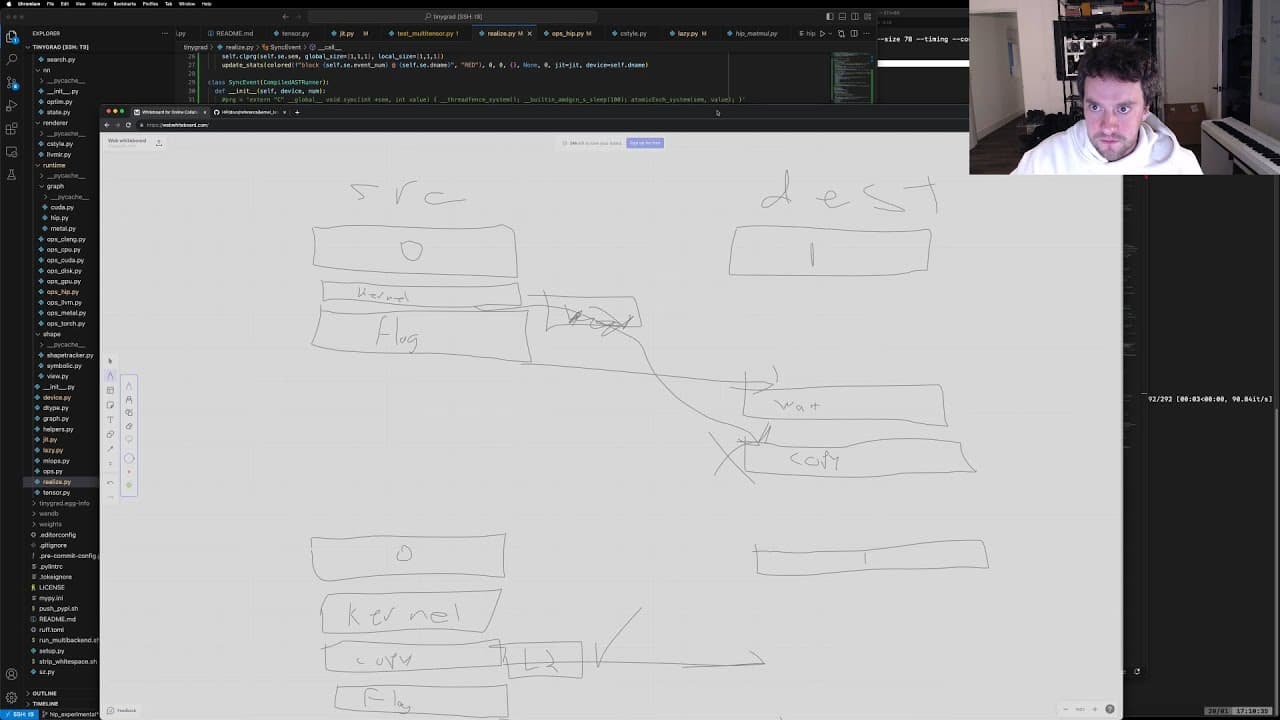Open the Source Control view in the activity bar

12,83
